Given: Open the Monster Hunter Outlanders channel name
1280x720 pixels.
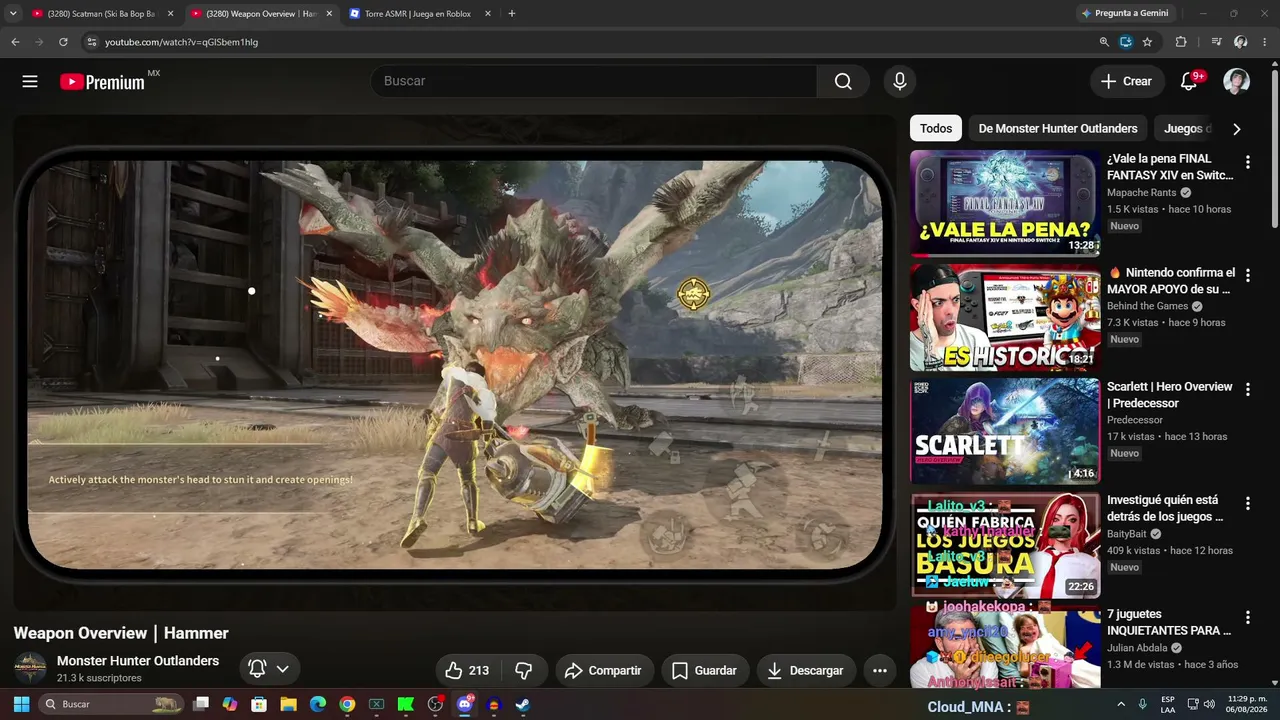Looking at the screenshot, I should click(x=138, y=661).
